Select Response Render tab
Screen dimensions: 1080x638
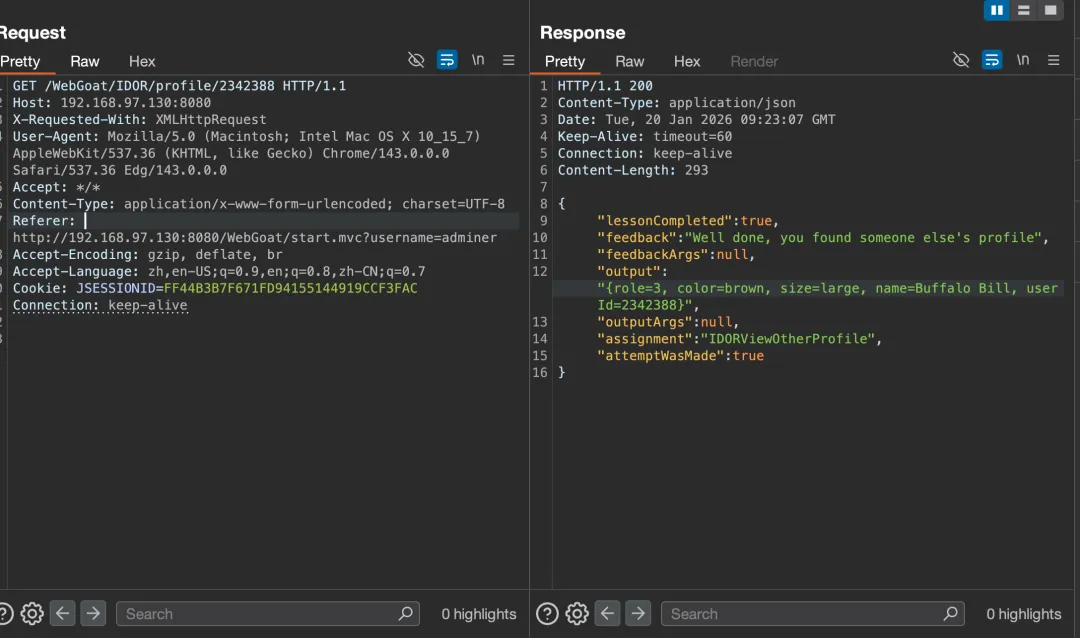pyautogui.click(x=754, y=61)
